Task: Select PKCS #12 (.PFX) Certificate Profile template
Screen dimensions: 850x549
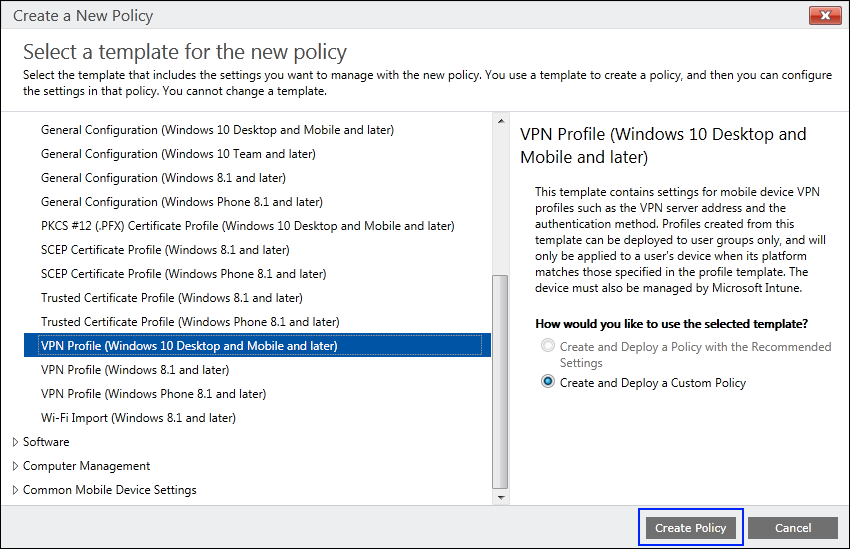Action: coord(247,226)
